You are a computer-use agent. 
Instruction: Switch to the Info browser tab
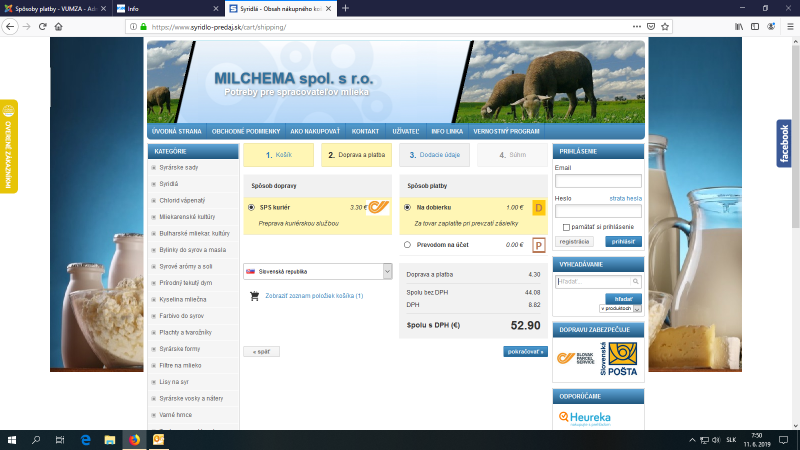click(x=167, y=9)
